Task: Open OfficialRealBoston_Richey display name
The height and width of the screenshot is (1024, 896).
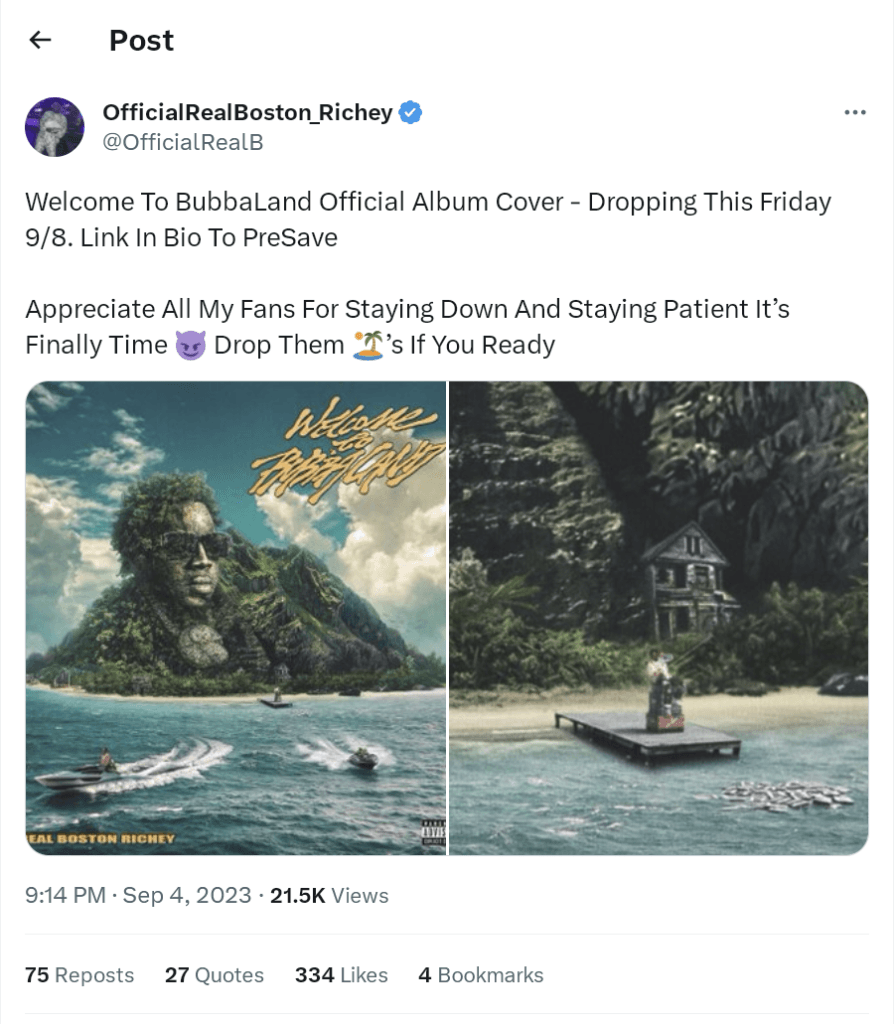Action: 248,112
